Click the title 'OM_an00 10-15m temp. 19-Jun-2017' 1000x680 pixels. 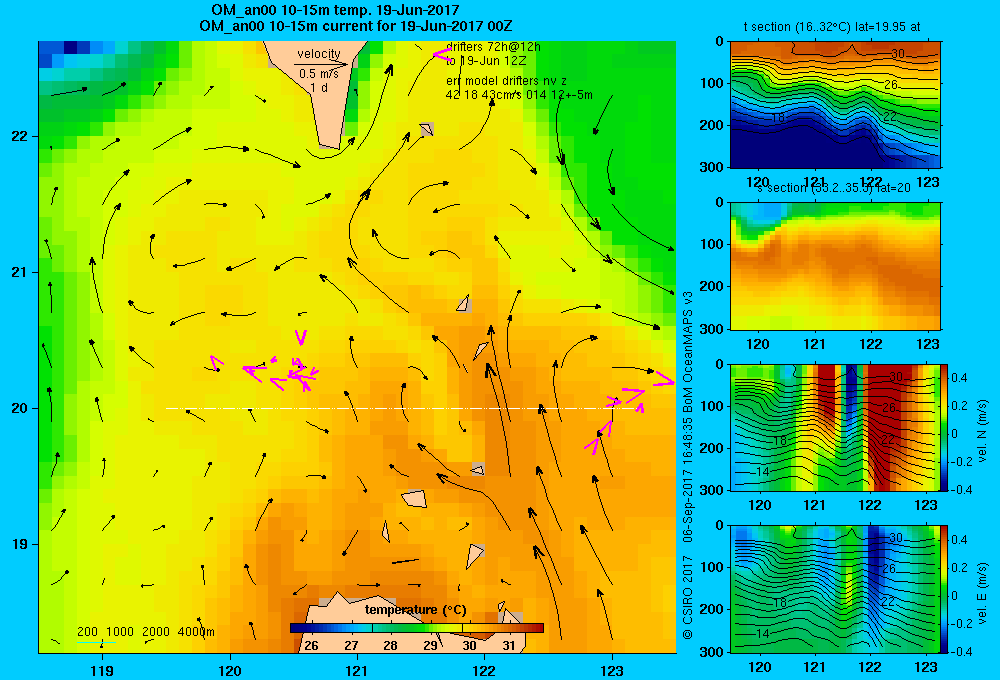[335, 10]
